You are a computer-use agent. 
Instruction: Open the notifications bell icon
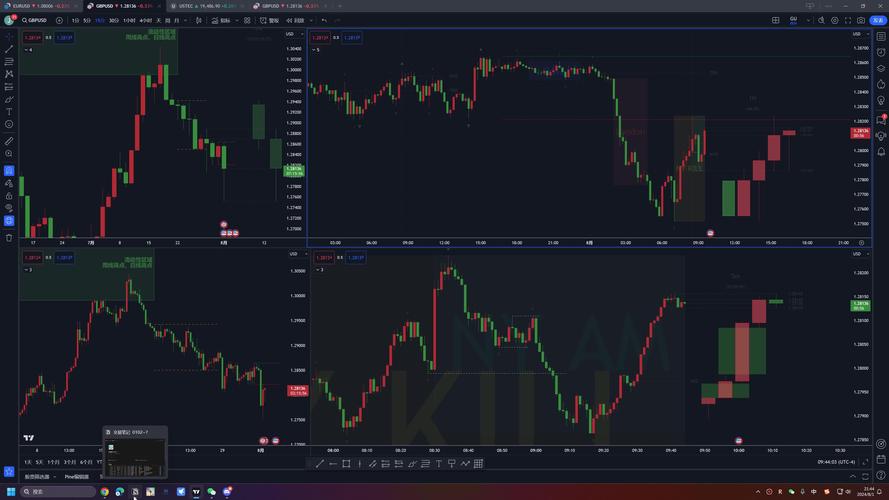point(881,152)
